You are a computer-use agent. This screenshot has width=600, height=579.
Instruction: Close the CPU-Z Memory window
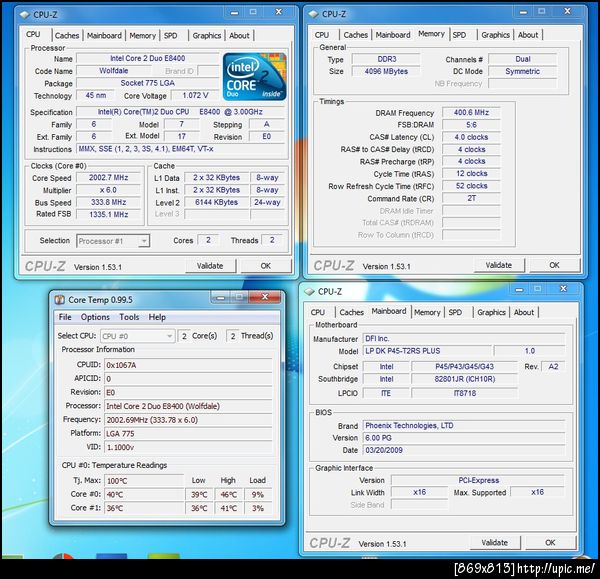point(567,11)
